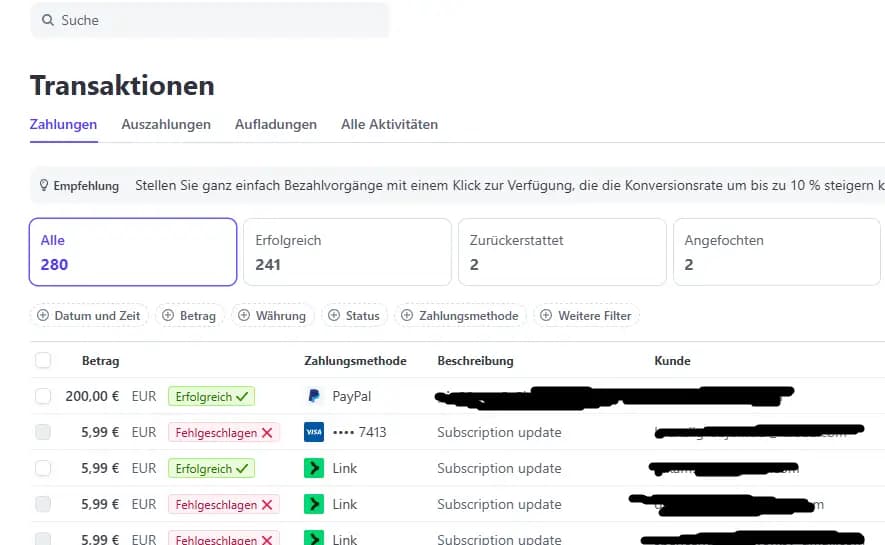This screenshot has width=885, height=545.
Task: Check the box for the 200,00 € payment
Action: [x=43, y=396]
